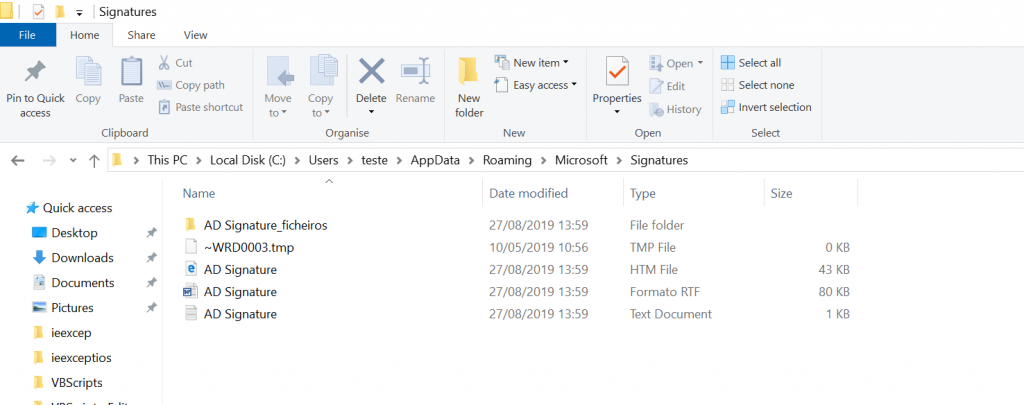Click the Edit ribbon command
Viewport: 1024px width, 405px height.
(x=667, y=86)
